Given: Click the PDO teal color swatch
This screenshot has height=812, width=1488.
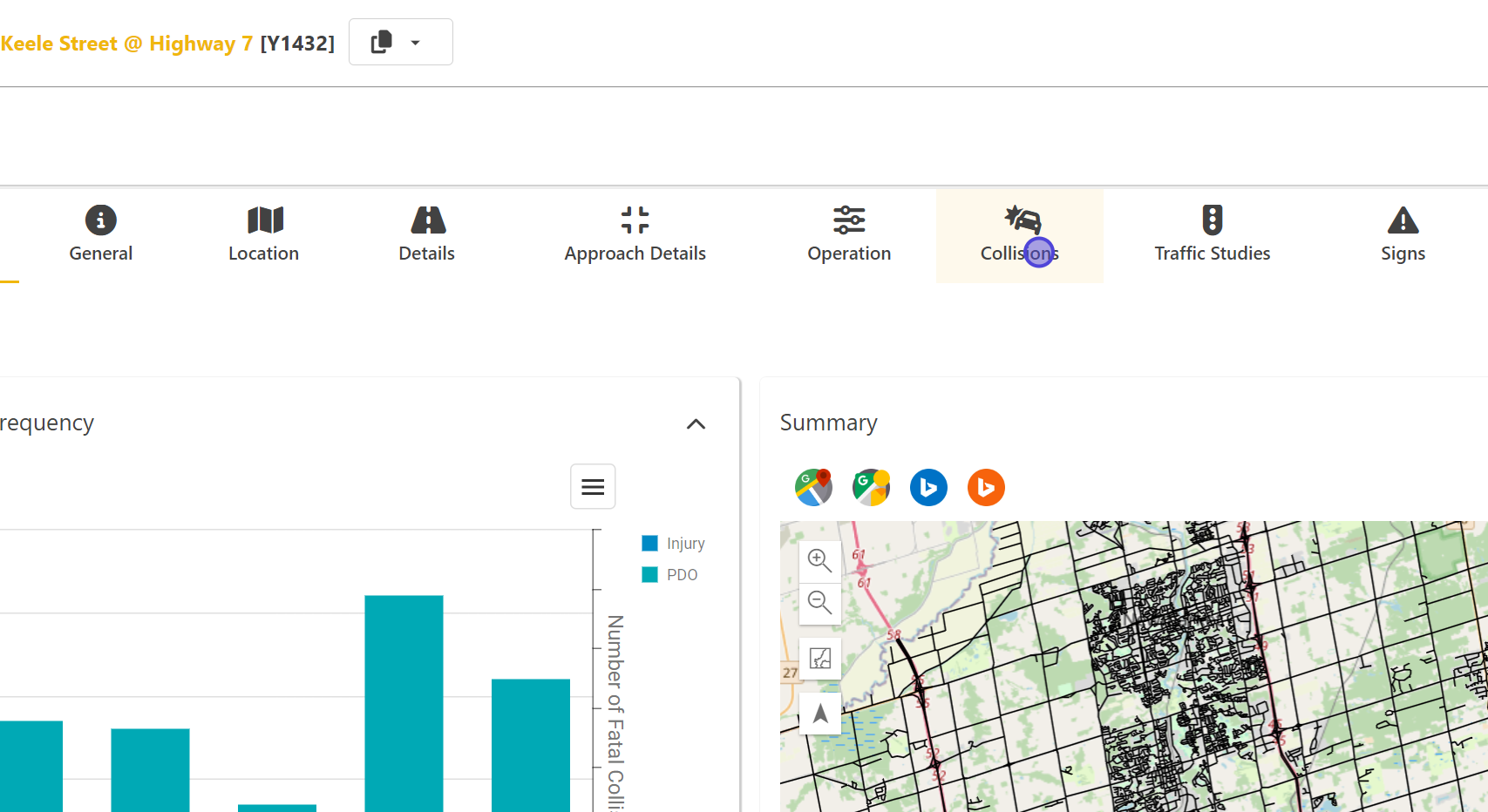Looking at the screenshot, I should pos(649,575).
